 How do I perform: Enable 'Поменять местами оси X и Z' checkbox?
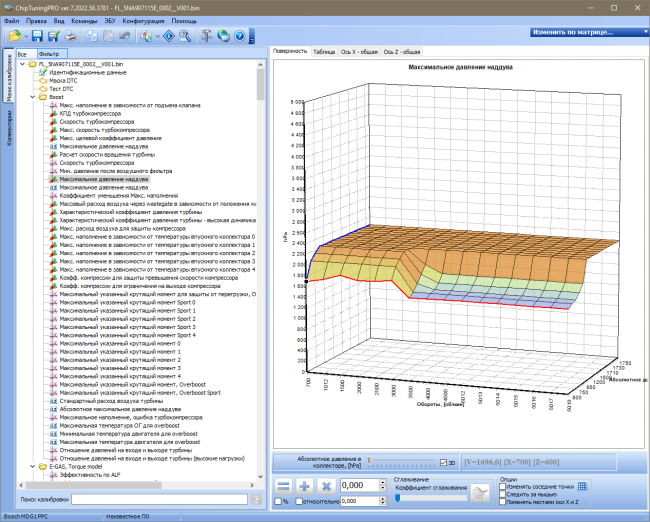502,502
